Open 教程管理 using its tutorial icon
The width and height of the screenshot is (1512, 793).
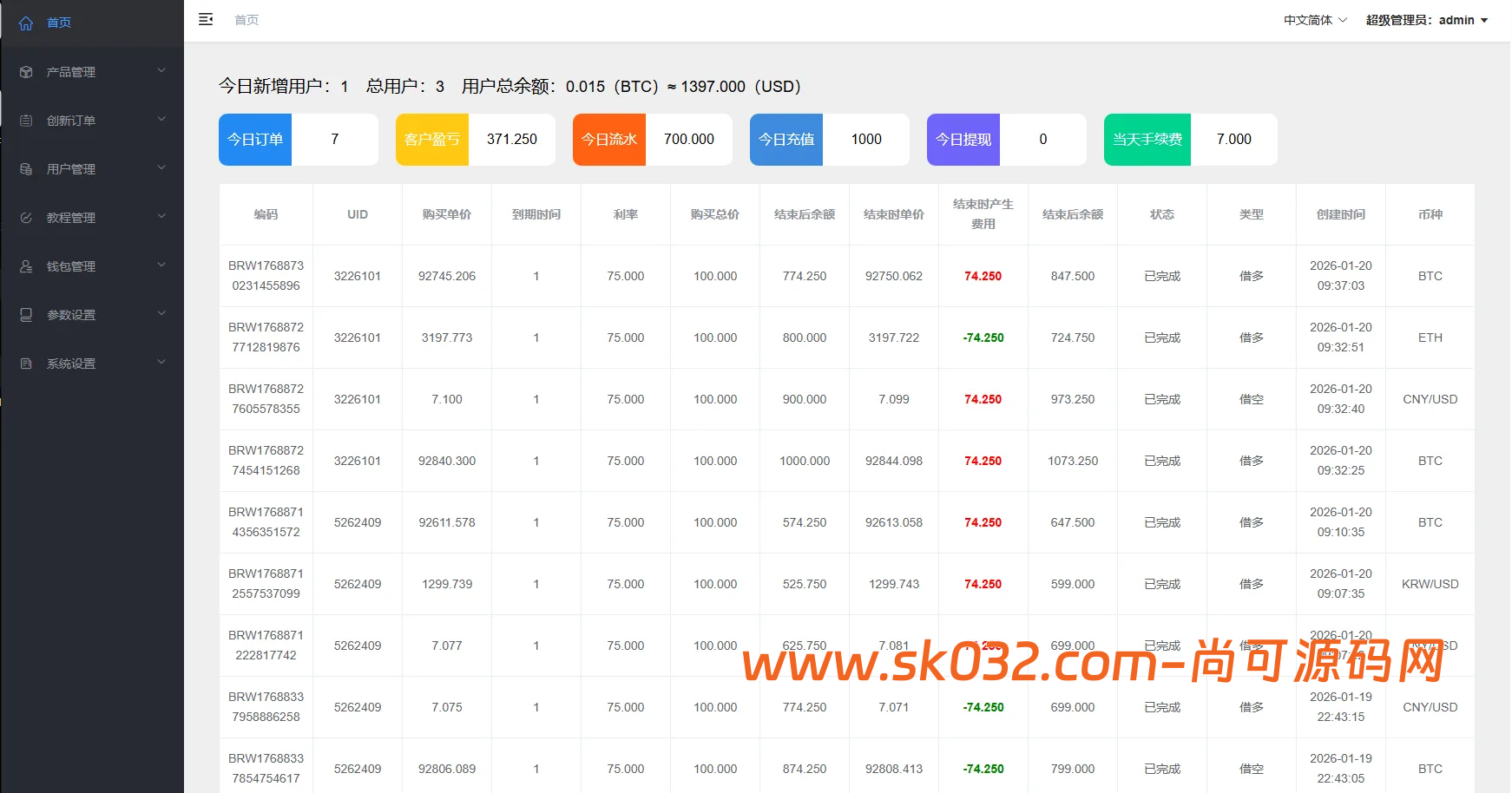click(x=25, y=217)
